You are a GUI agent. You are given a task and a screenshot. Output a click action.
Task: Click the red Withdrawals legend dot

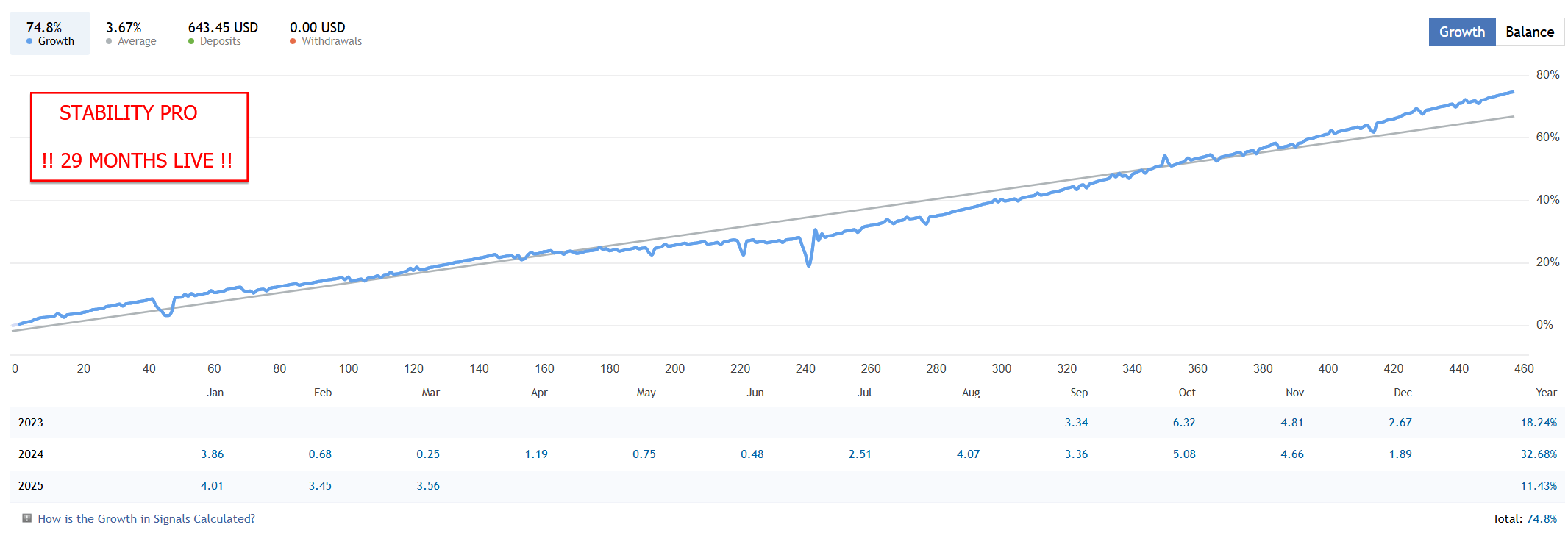293,42
